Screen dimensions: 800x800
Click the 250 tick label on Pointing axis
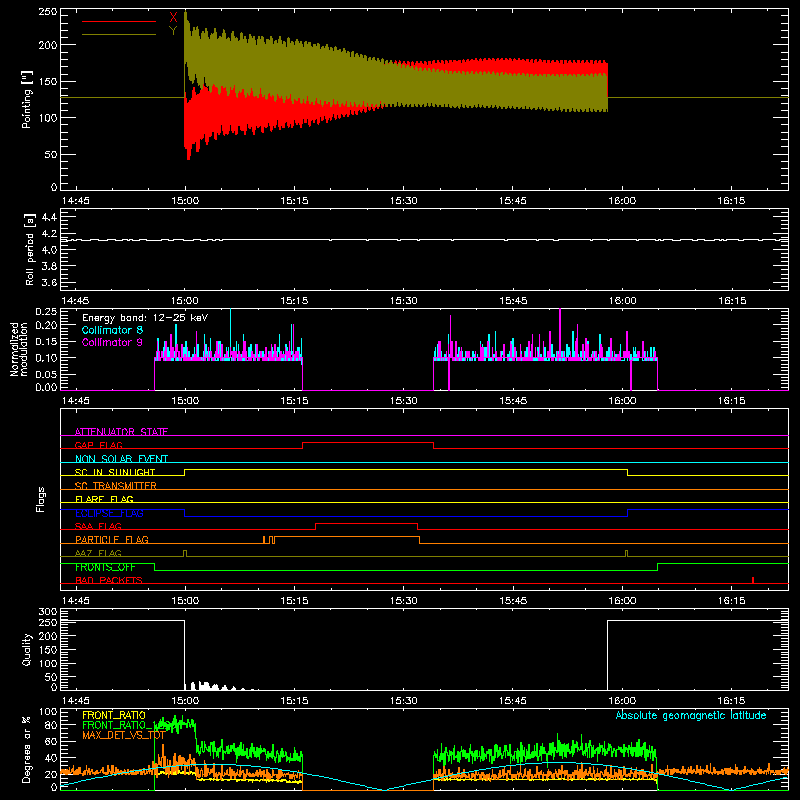pos(47,12)
